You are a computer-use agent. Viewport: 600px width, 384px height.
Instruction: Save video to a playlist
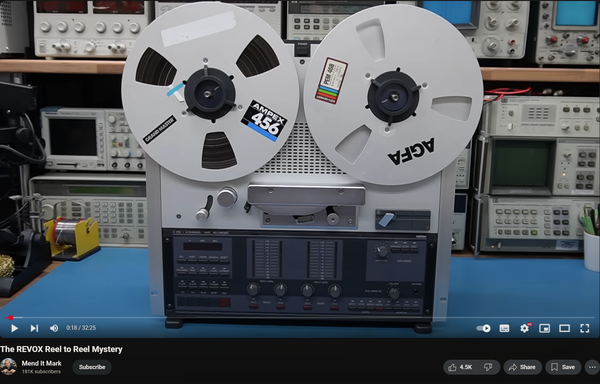(563, 367)
